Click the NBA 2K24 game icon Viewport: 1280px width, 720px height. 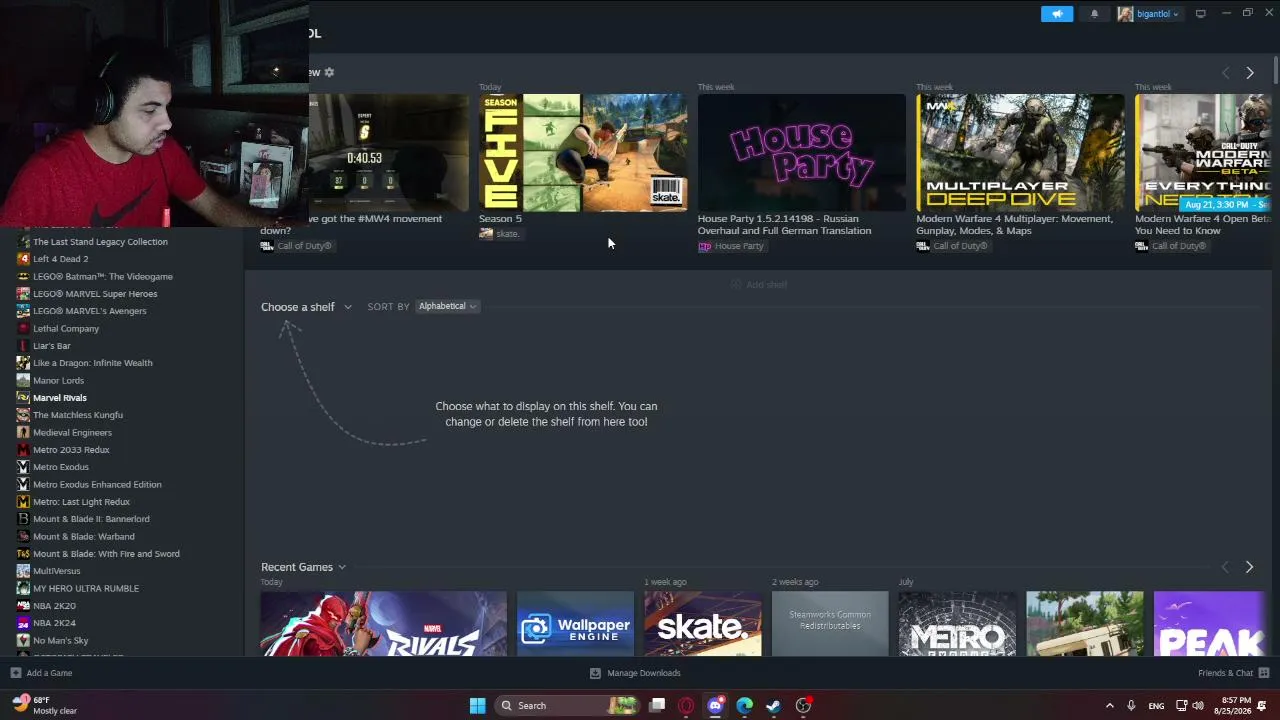pos(23,623)
